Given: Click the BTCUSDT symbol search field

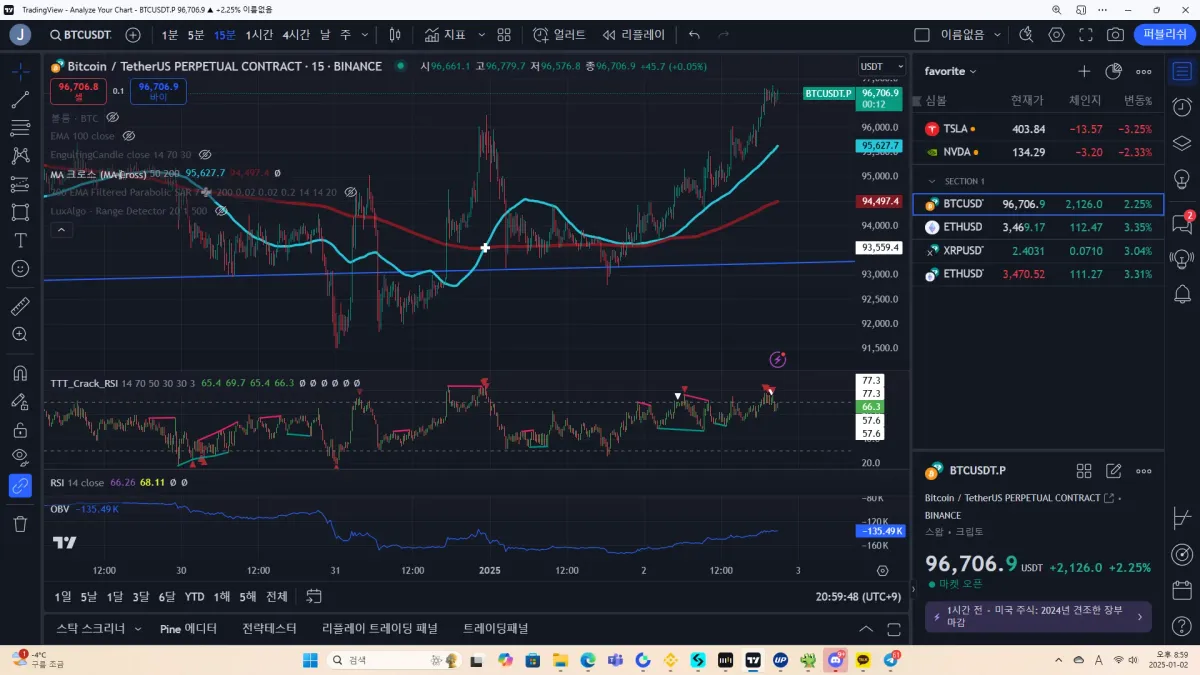Looking at the screenshot, I should tap(82, 34).
